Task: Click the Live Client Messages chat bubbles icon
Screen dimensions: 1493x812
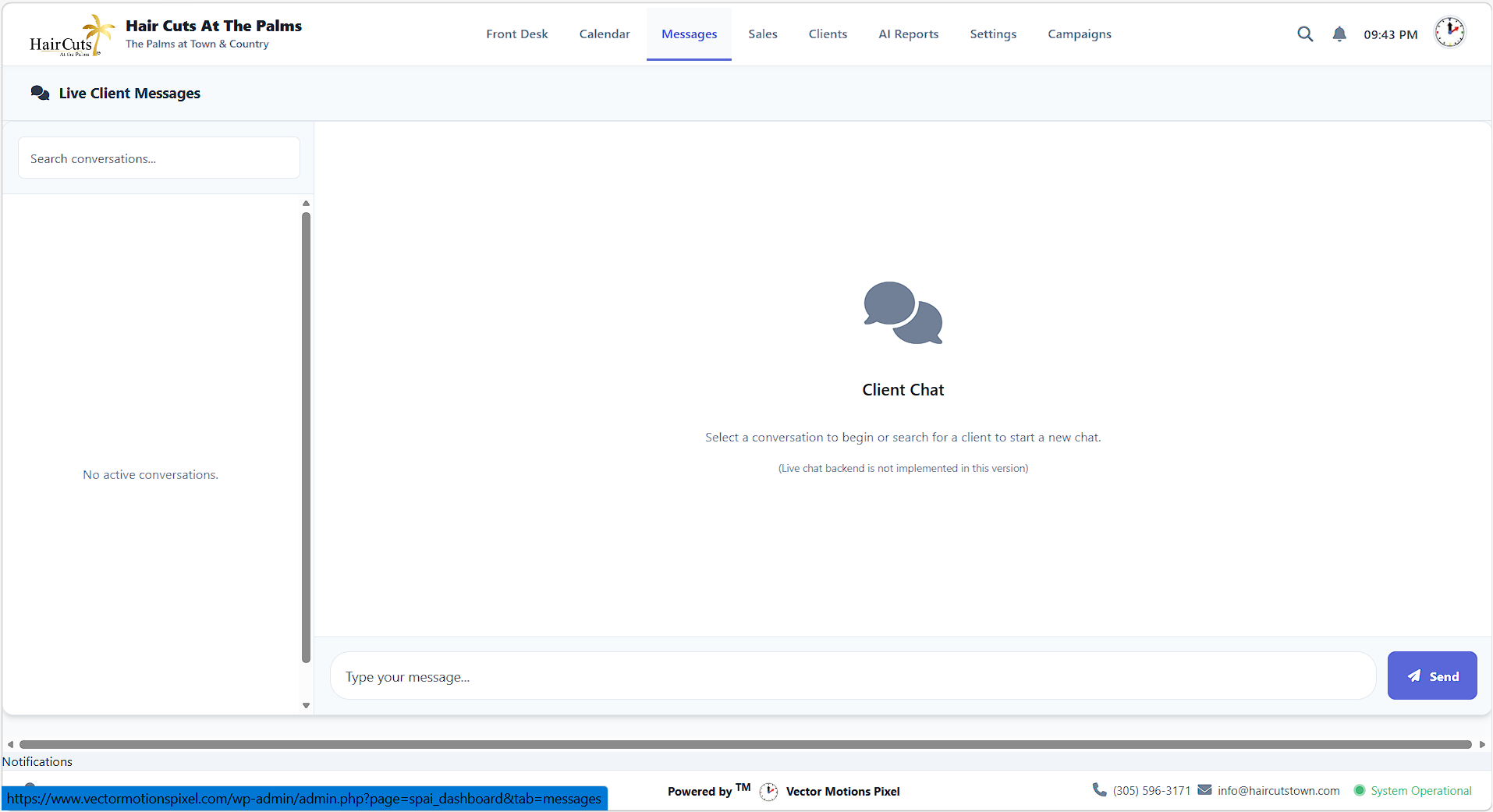Action: coord(40,92)
